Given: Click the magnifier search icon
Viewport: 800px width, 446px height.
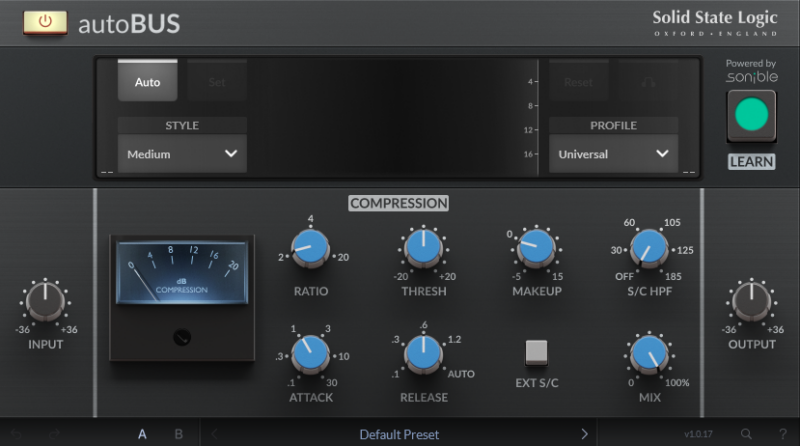Looking at the screenshot, I should [x=746, y=434].
